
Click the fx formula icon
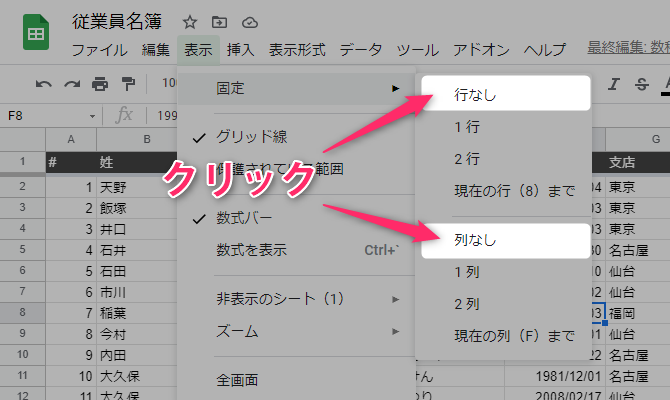124,115
